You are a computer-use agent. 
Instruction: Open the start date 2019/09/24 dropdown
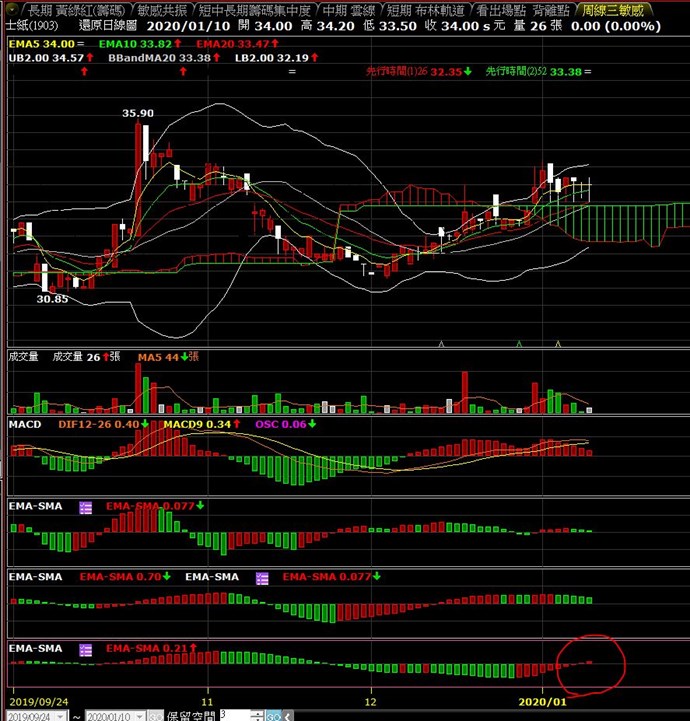coord(61,716)
